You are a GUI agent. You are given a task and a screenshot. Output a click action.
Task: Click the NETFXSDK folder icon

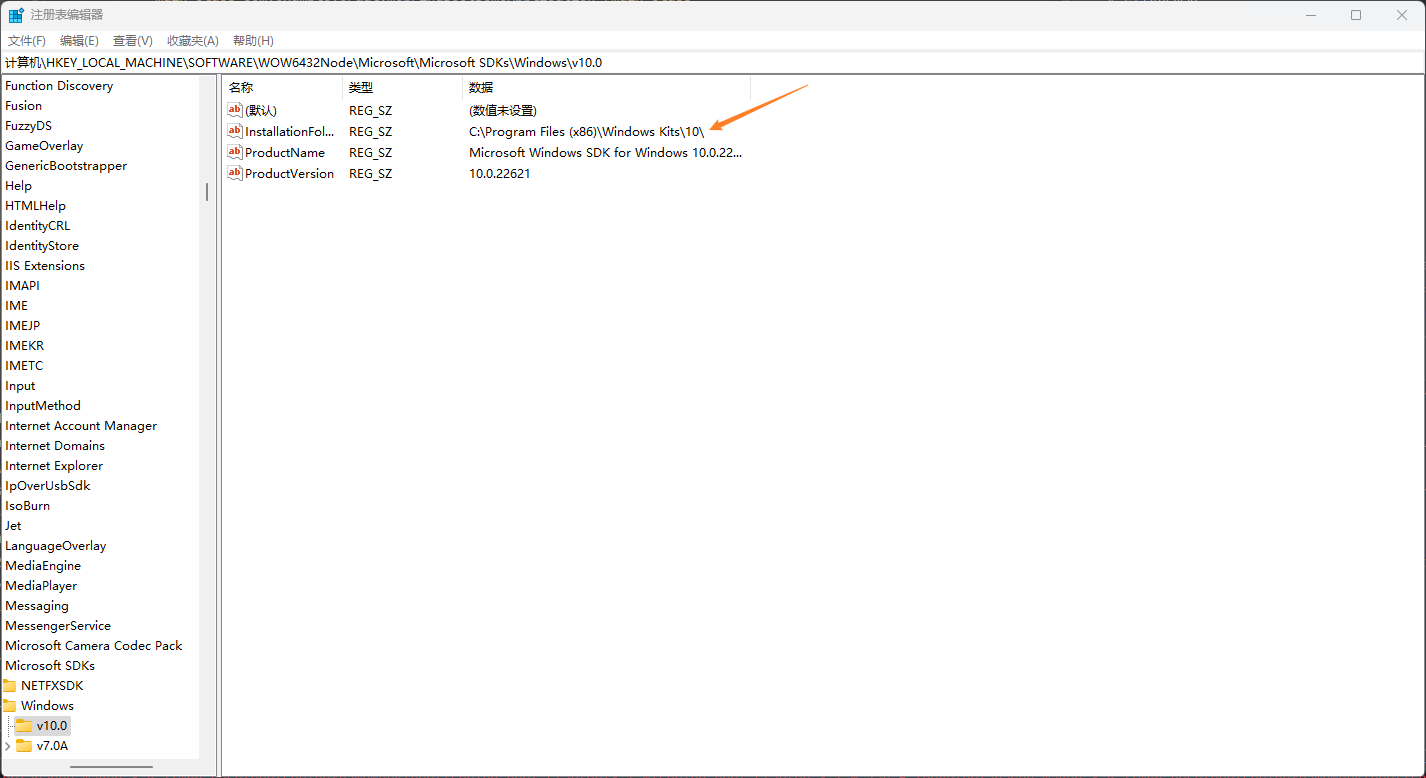tap(9, 686)
